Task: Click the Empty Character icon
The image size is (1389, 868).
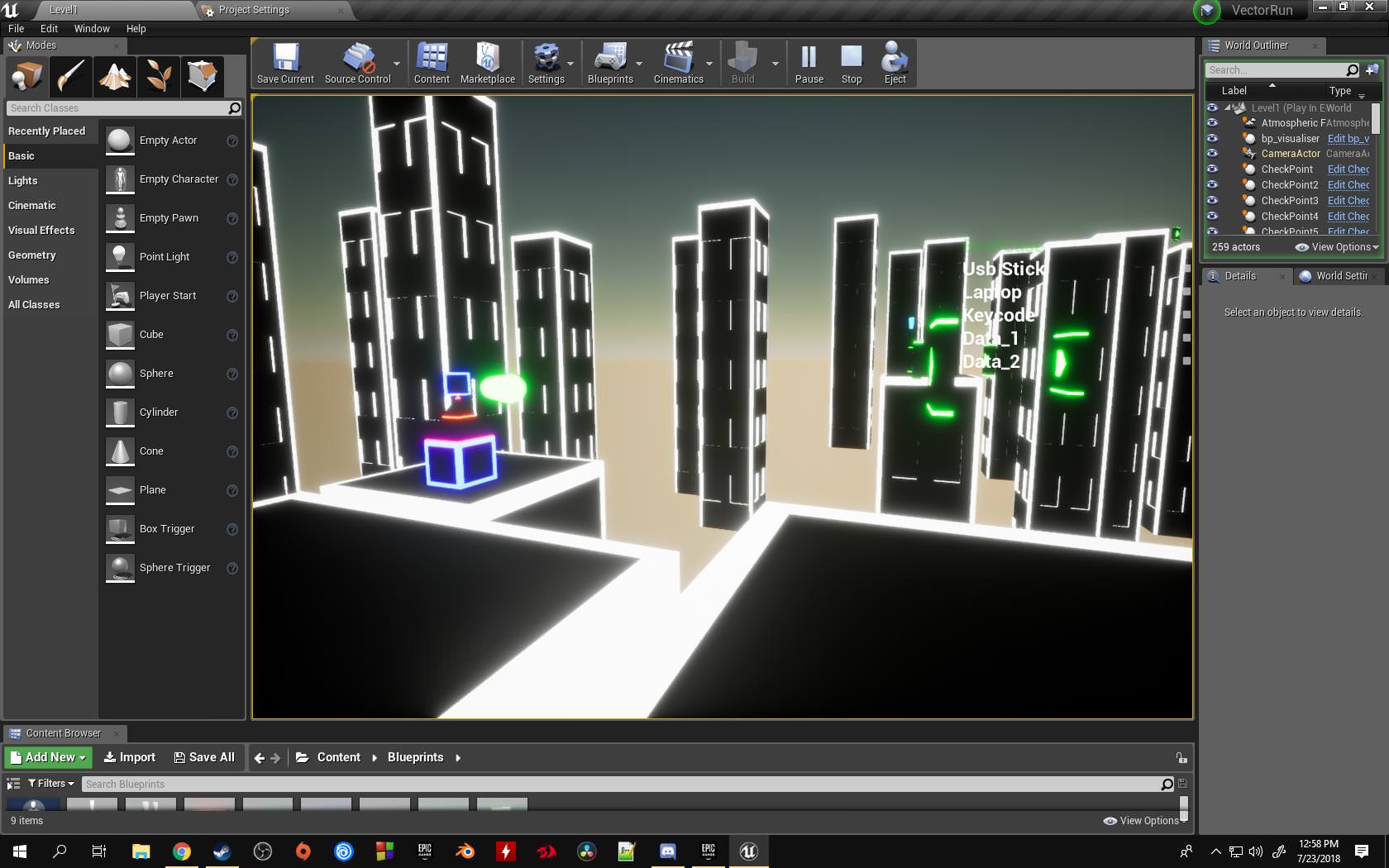Action: (120, 179)
